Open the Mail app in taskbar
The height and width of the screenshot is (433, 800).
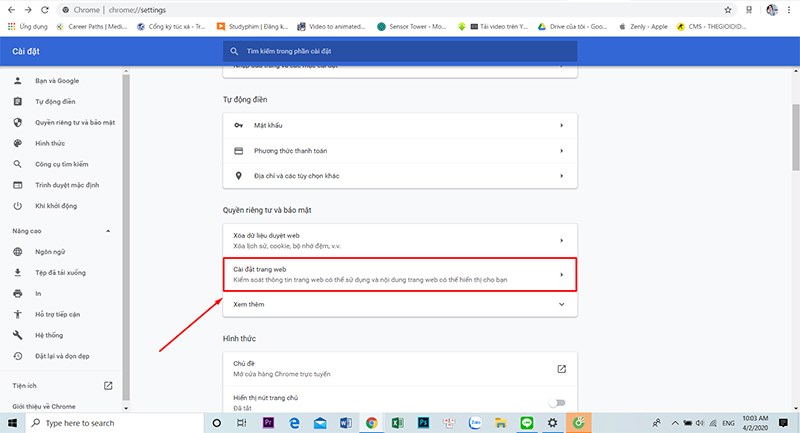[x=320, y=422]
